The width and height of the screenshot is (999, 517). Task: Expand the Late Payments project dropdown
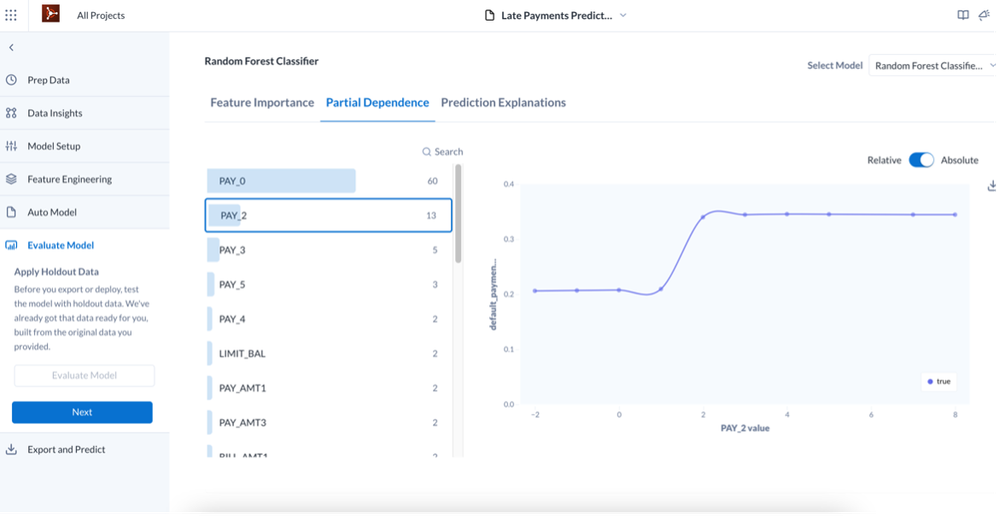pyautogui.click(x=623, y=15)
